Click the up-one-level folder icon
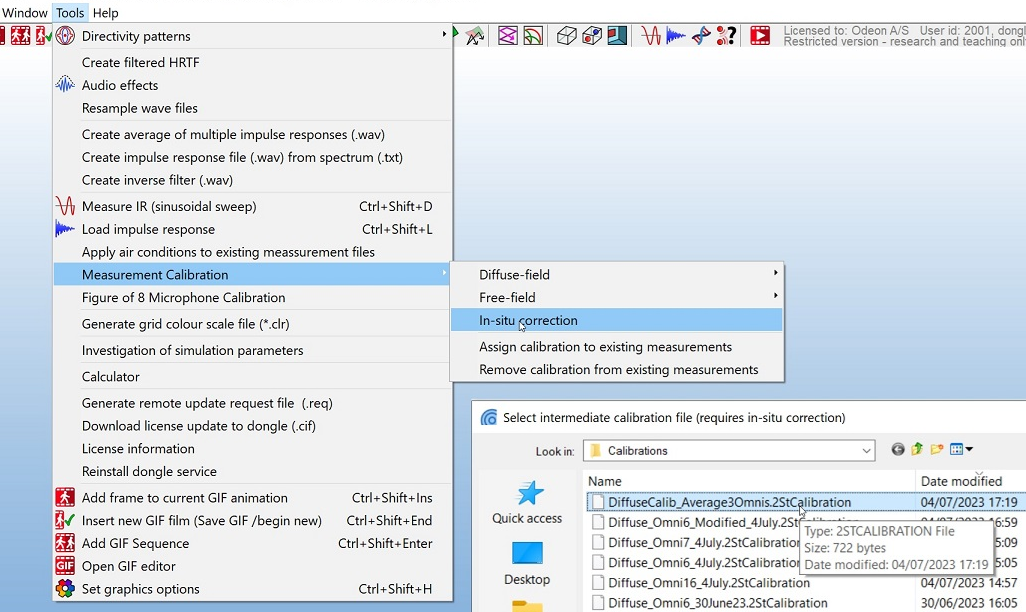The width and height of the screenshot is (1026, 612). pyautogui.click(x=917, y=450)
